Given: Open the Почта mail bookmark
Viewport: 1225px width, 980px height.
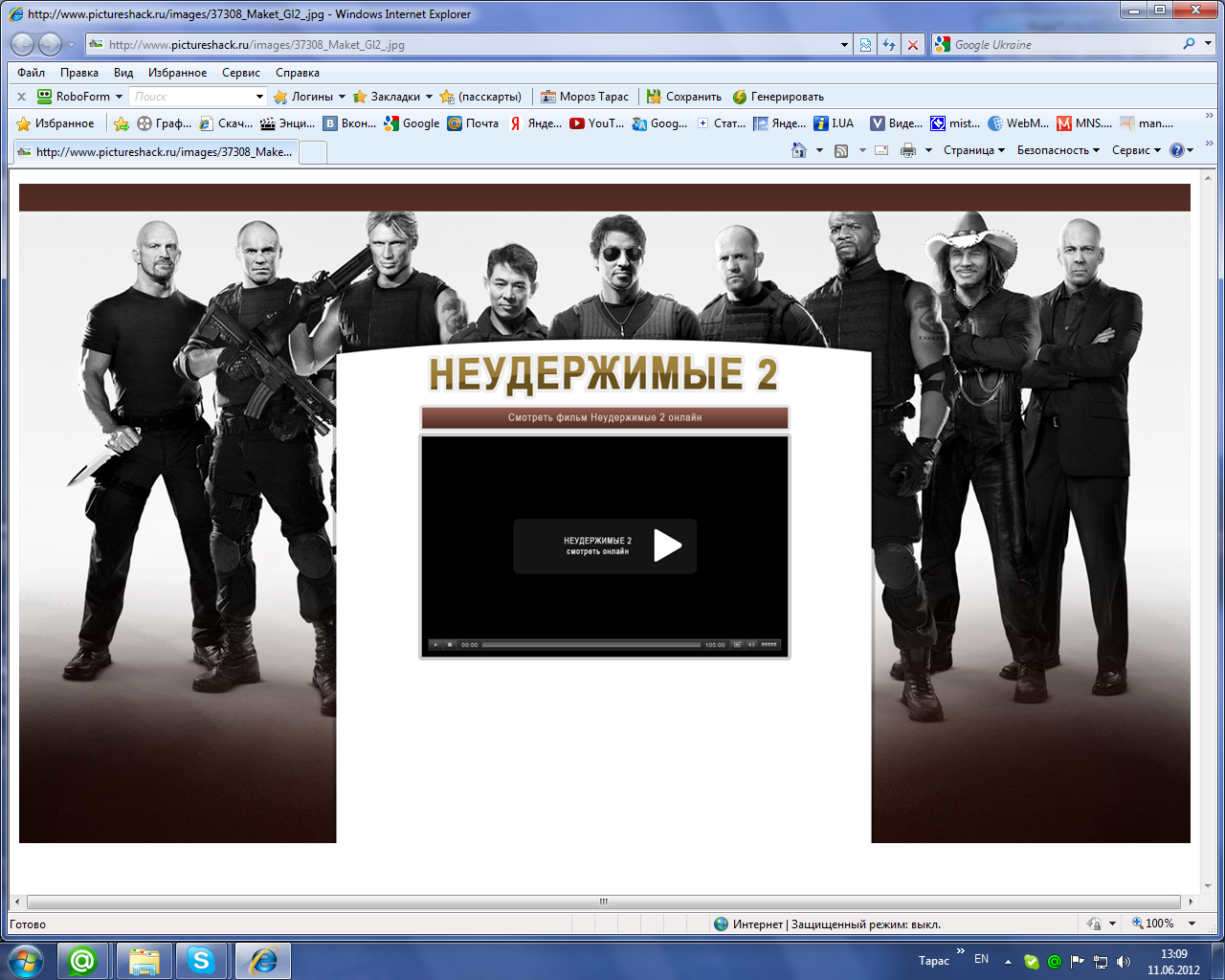Looking at the screenshot, I should pyautogui.click(x=473, y=123).
